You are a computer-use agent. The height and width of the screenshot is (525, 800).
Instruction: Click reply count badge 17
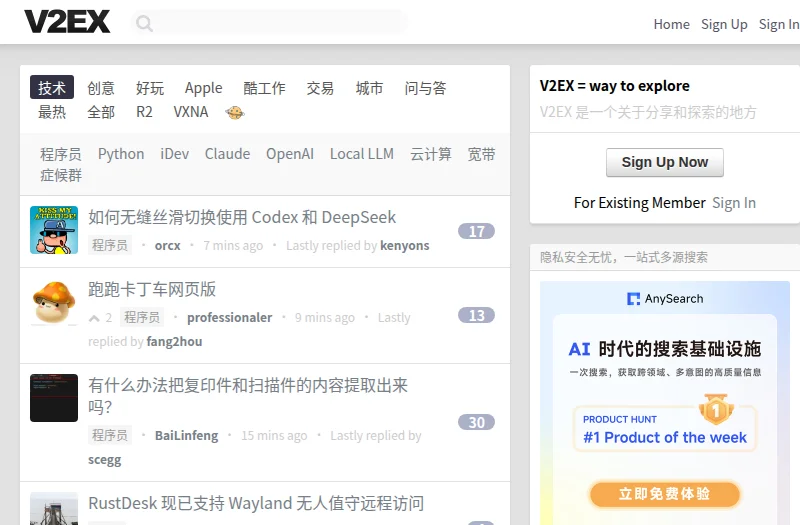tap(476, 232)
